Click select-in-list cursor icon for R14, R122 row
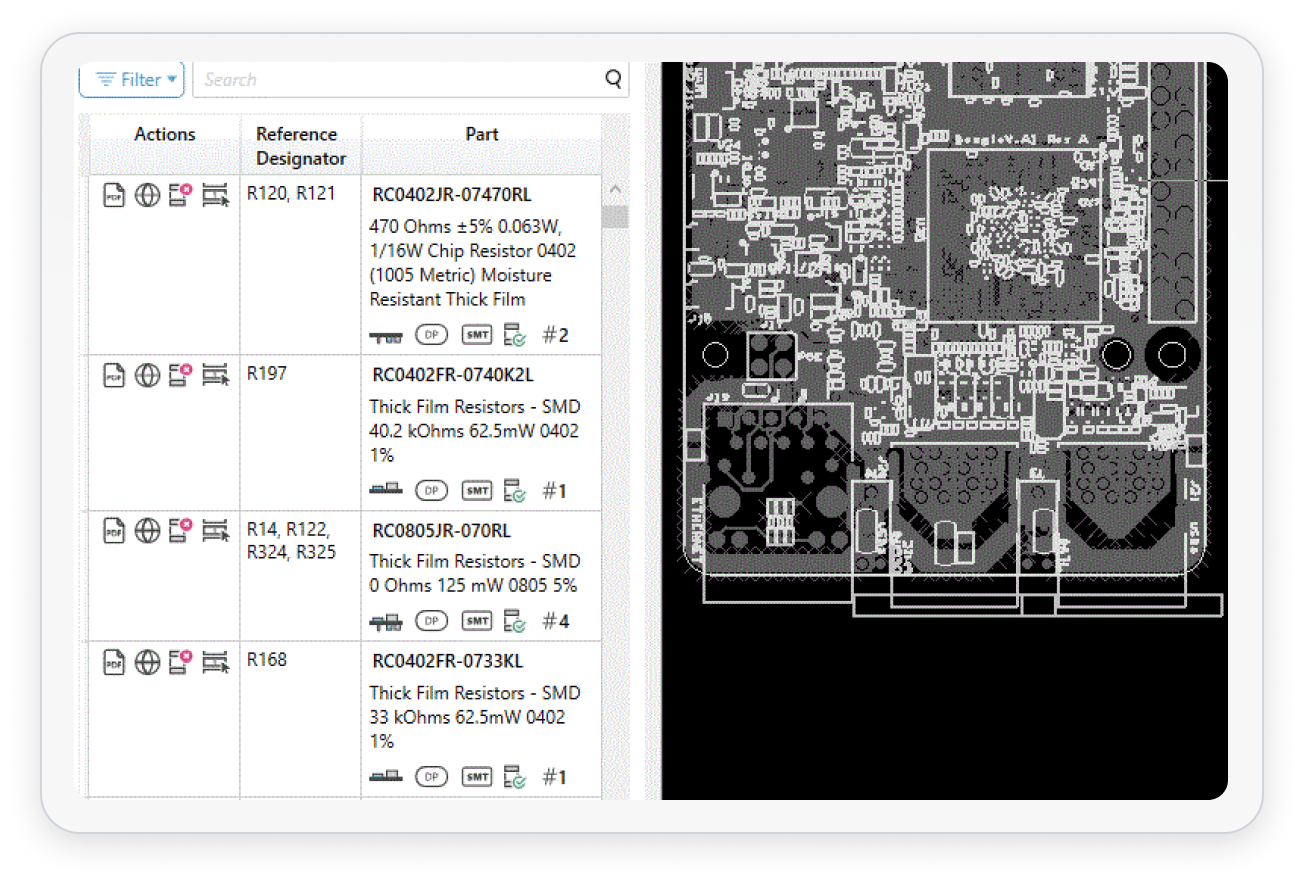Viewport: 1304px width, 882px height. pyautogui.click(x=215, y=531)
